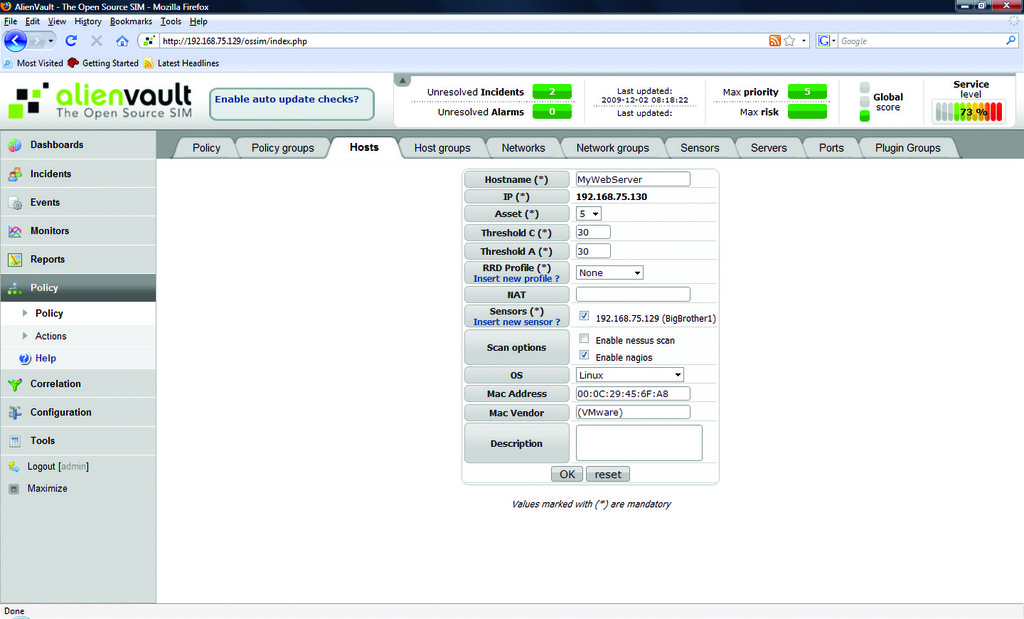
Task: Open the Asset value dropdown
Action: [589, 214]
